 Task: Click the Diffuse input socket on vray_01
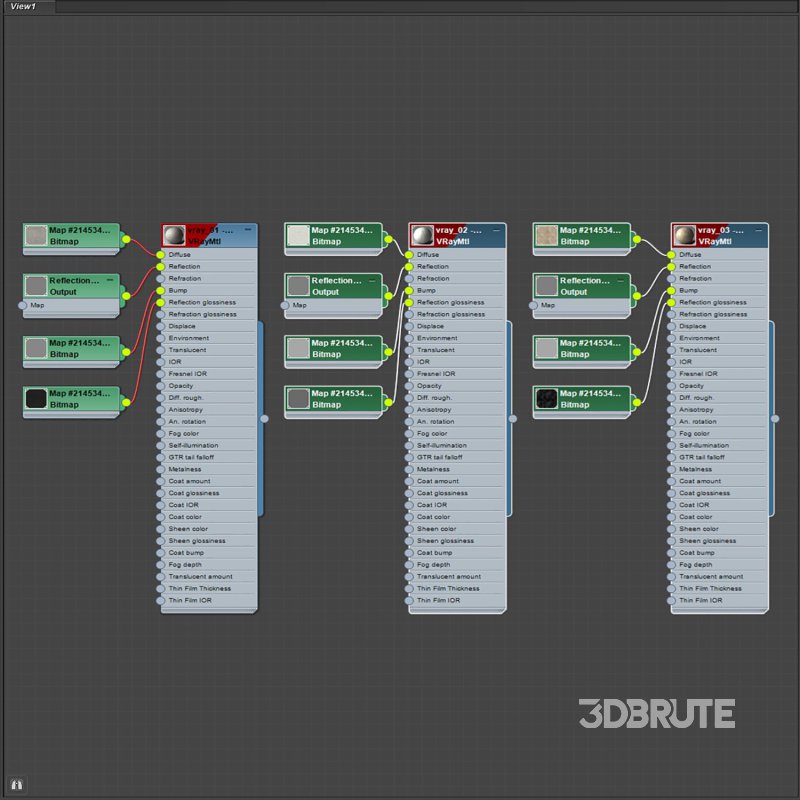click(x=160, y=255)
